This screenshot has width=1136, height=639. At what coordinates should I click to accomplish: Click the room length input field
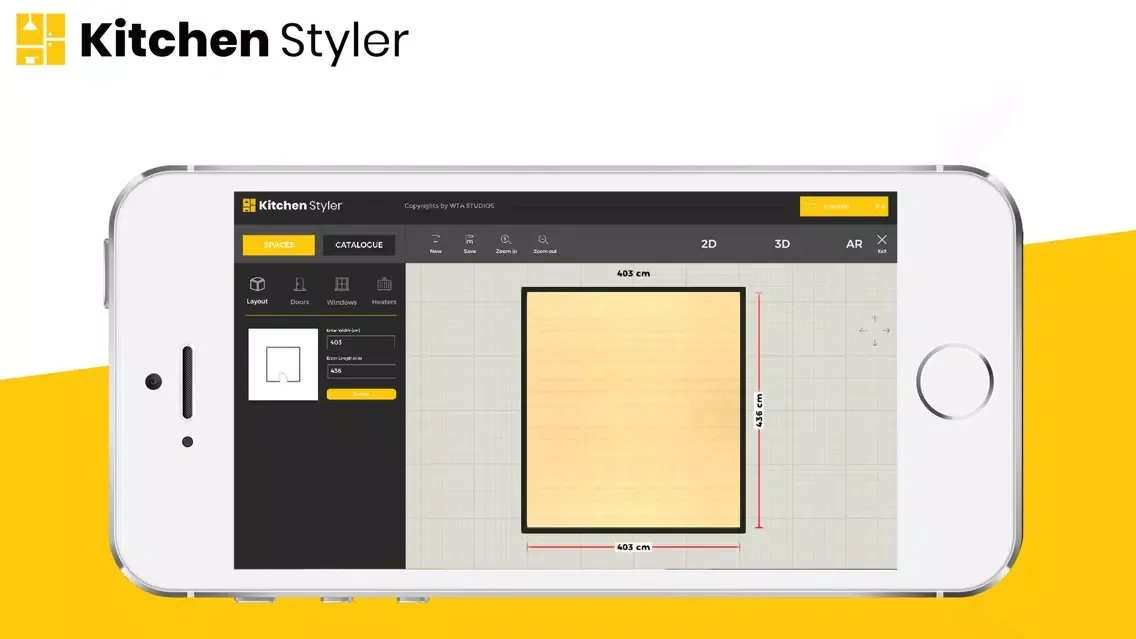click(361, 370)
